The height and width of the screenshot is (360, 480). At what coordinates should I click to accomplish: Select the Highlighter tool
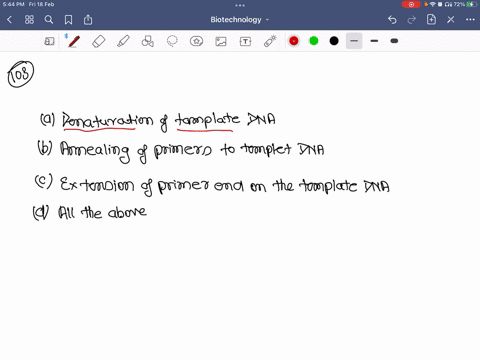tap(123, 41)
